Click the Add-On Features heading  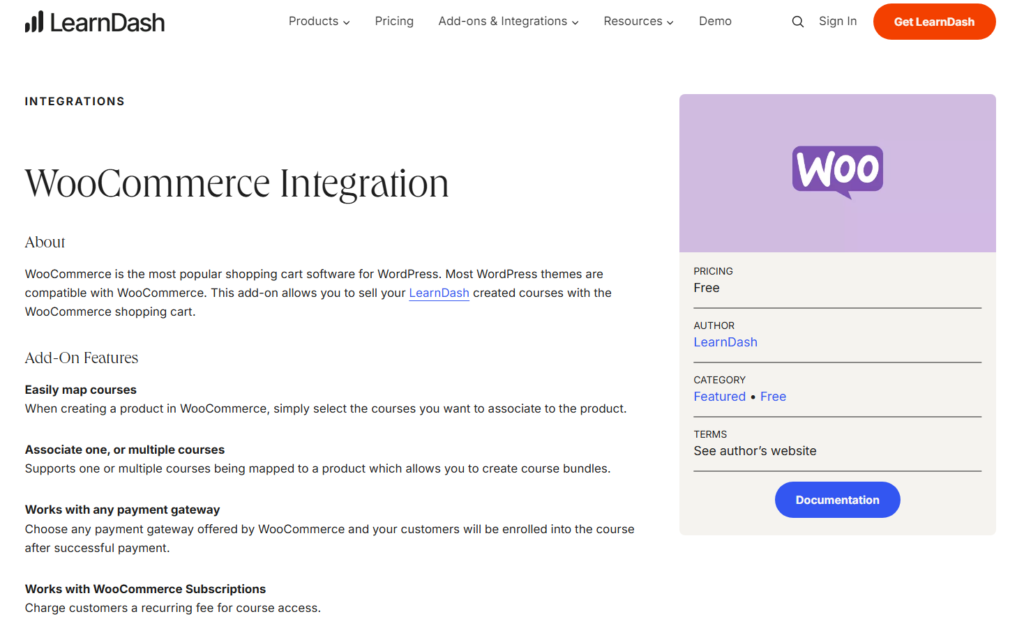click(81, 358)
